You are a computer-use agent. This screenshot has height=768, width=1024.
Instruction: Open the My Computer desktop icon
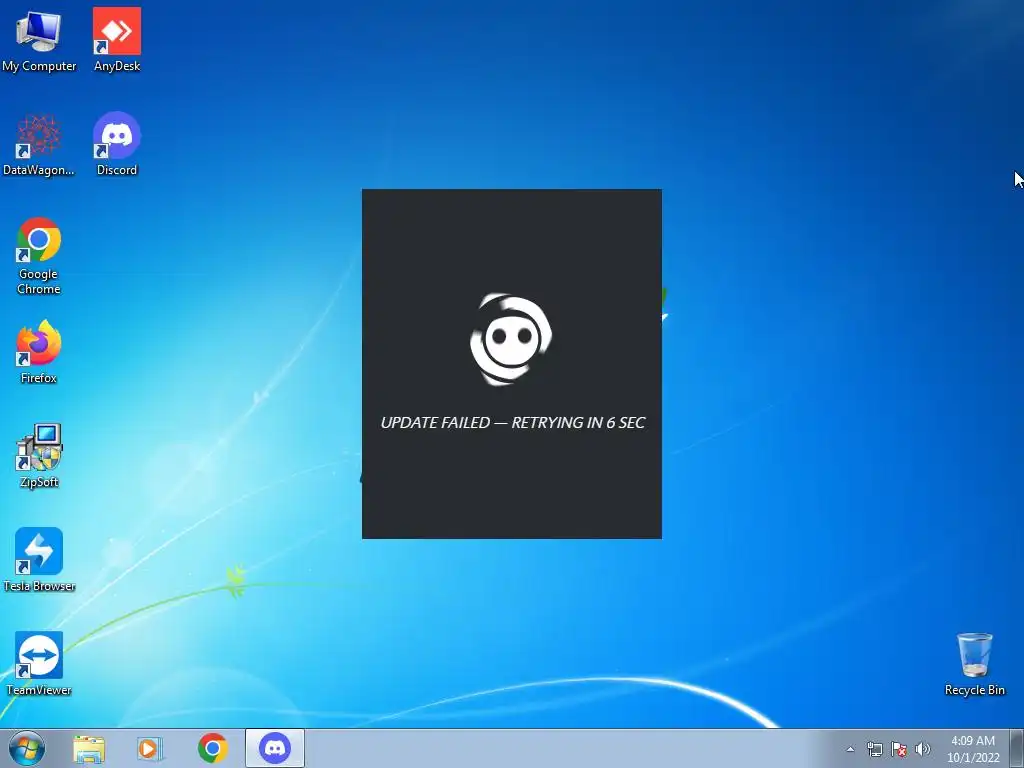(x=39, y=40)
